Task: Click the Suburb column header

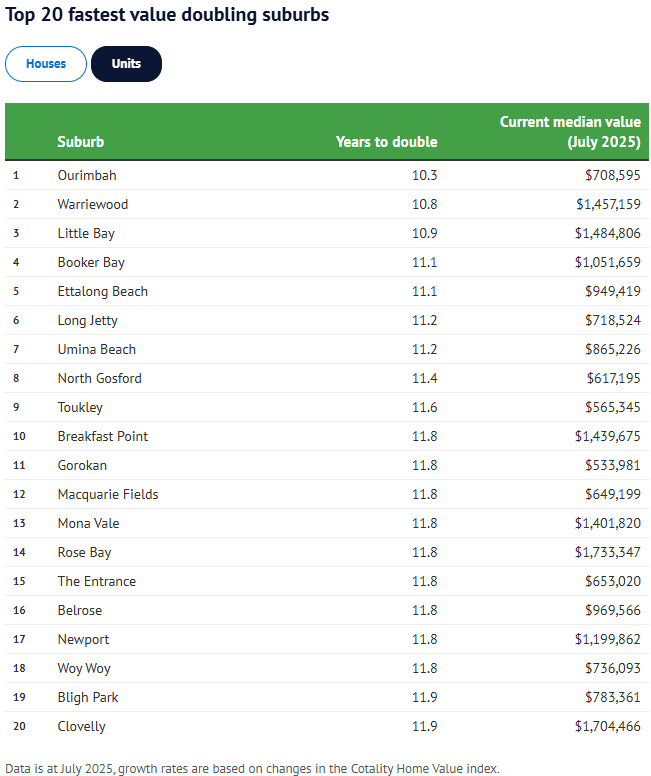Action: [81, 142]
